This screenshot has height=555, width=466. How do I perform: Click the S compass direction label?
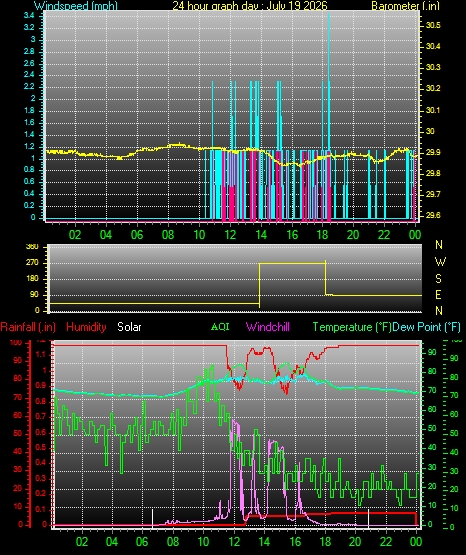click(439, 279)
